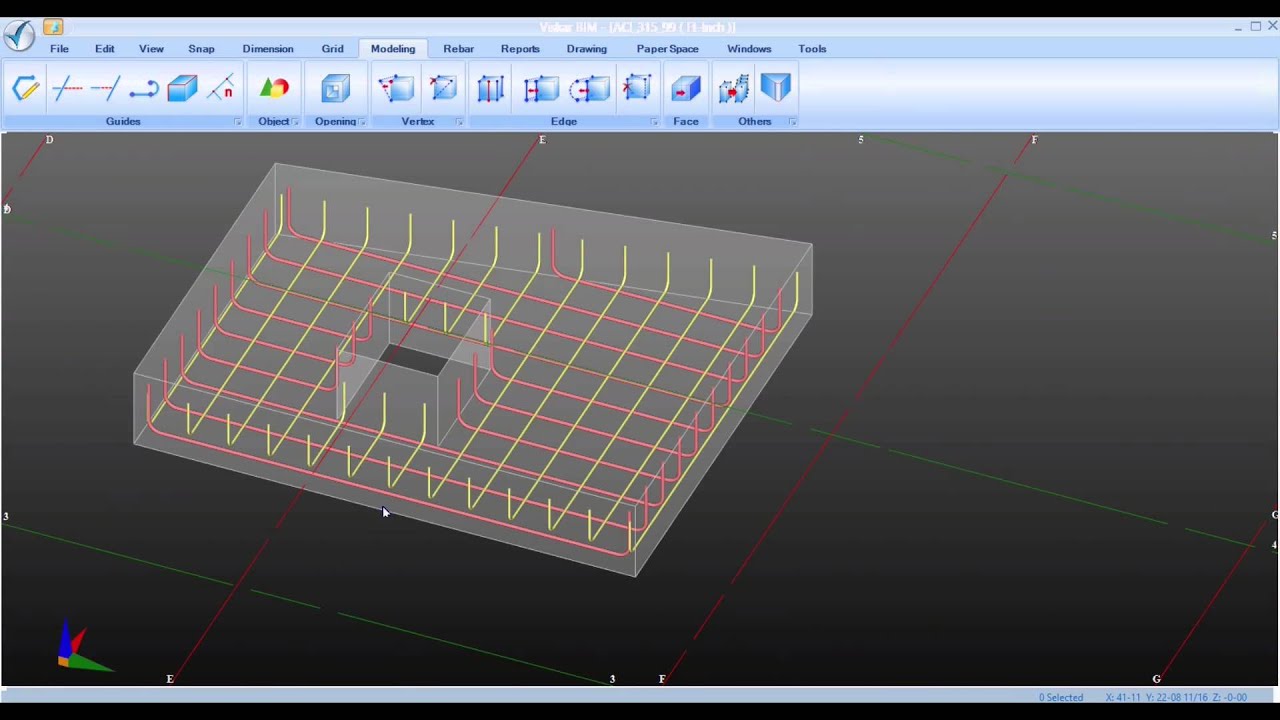Select the divide guide 'n' tool
The image size is (1280, 720).
tap(221, 89)
